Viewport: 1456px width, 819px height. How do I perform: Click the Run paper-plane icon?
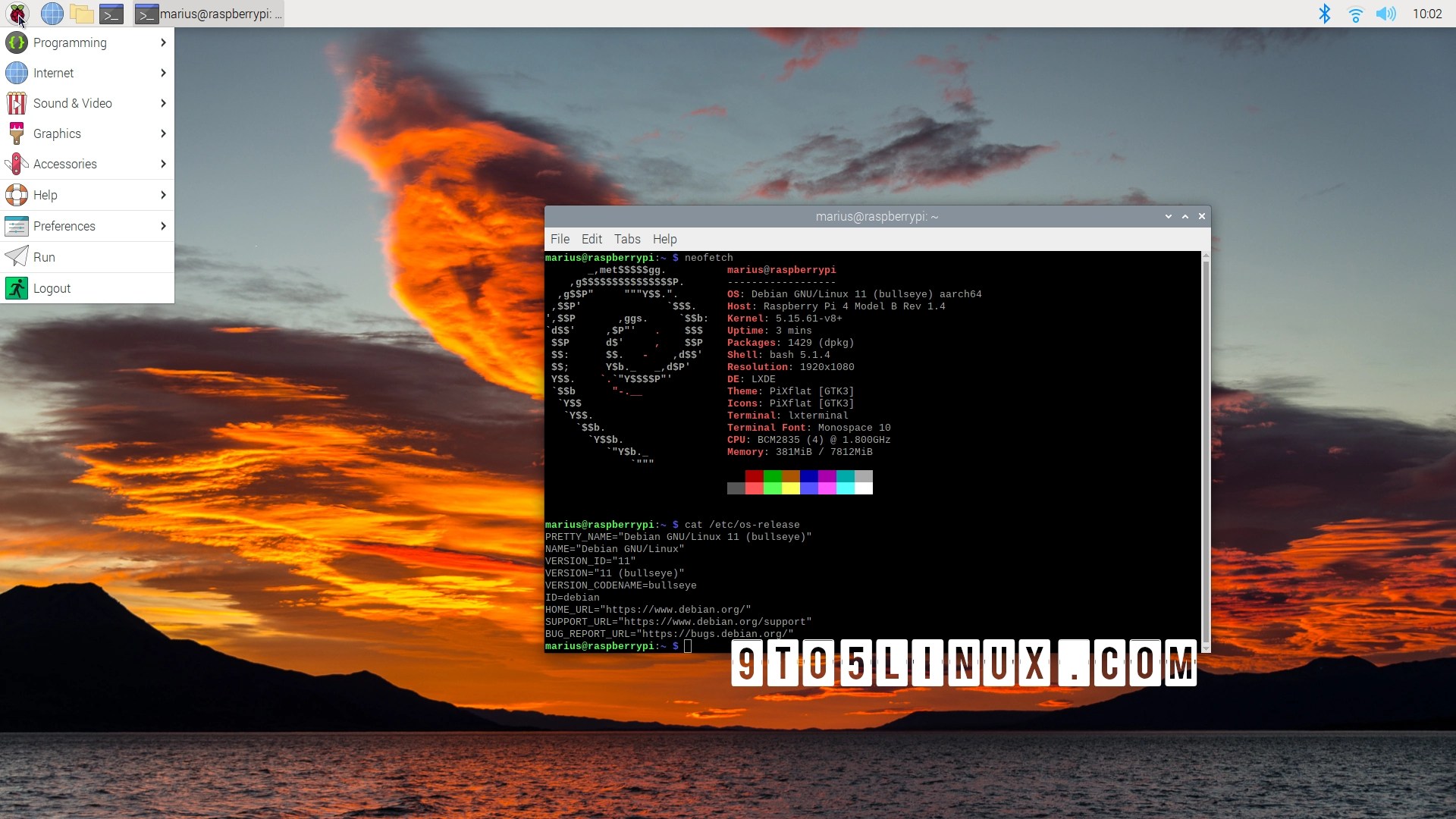tap(17, 256)
